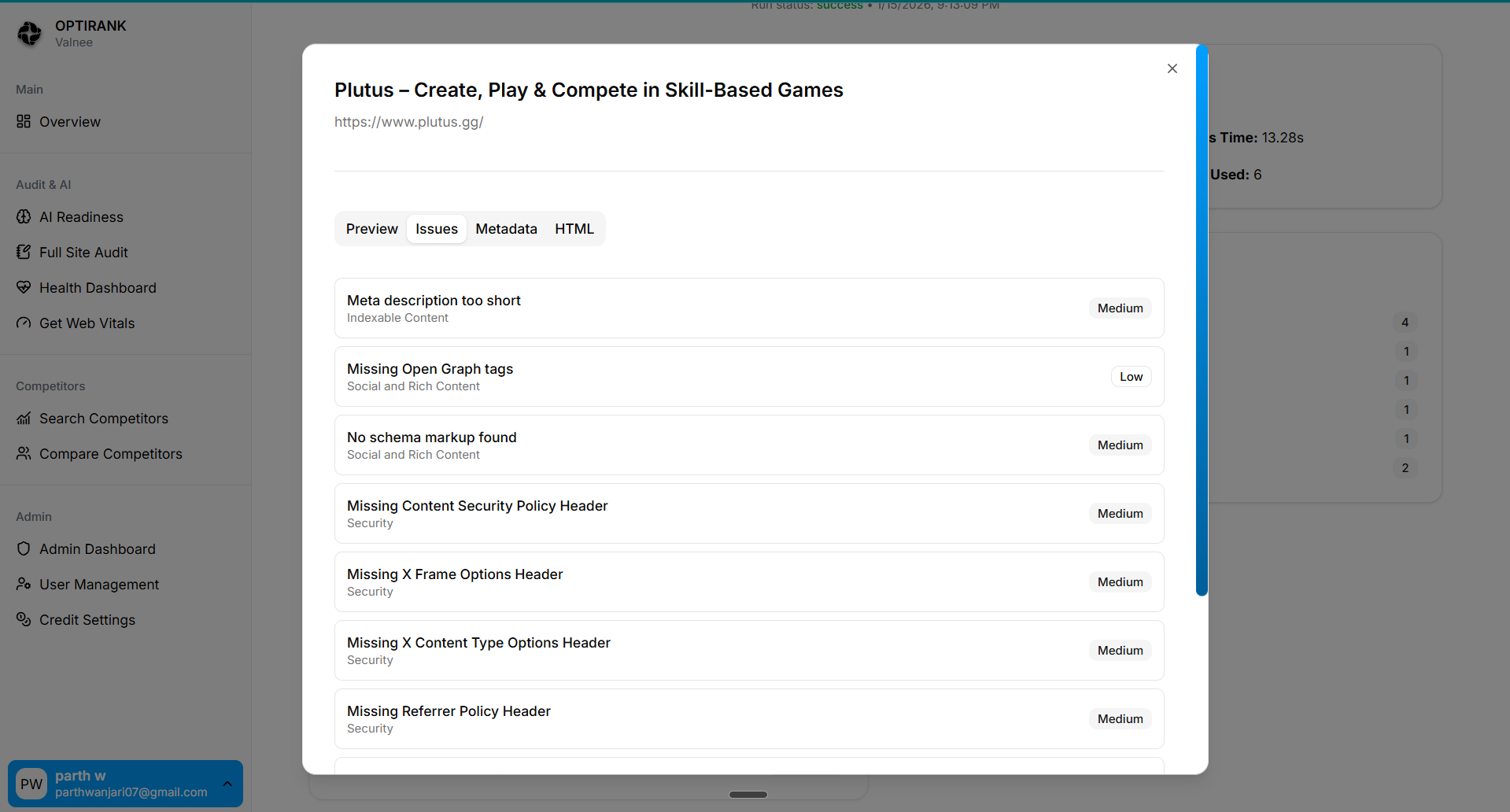This screenshot has width=1510, height=812.
Task: Click the count badge showing 4
Action: (x=1405, y=323)
